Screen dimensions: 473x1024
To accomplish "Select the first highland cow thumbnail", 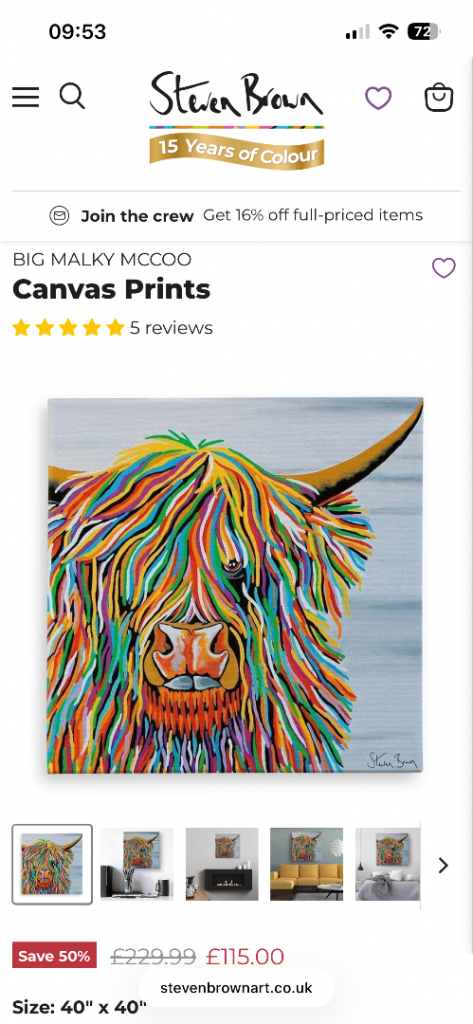I will 52,864.
